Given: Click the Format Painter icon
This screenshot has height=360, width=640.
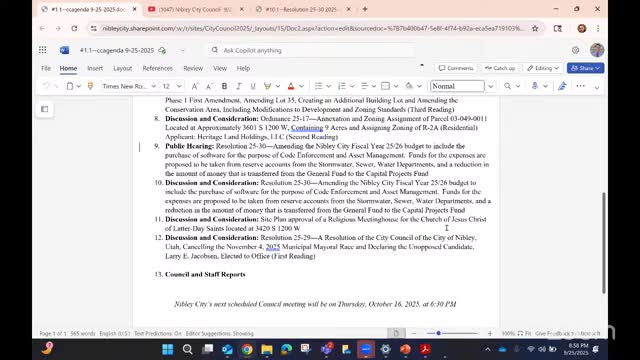Looking at the screenshot, I should tap(90, 86).
